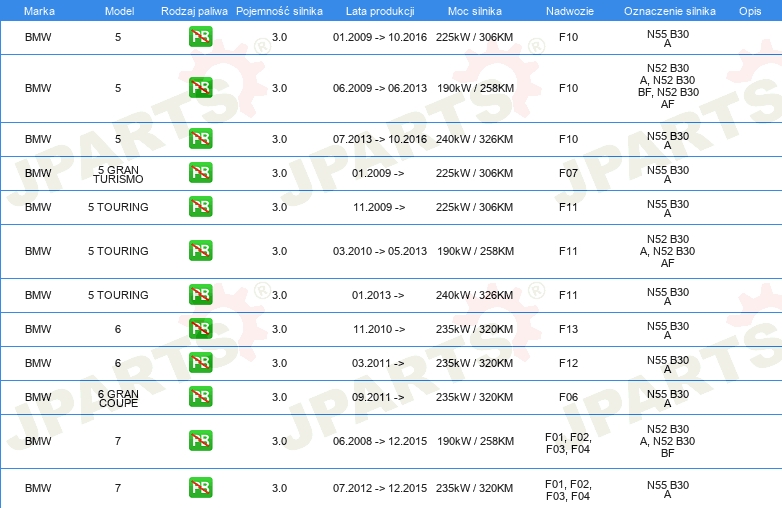Screen dimensions: 782x508
Task: Click the Model column header
Action: point(119,11)
